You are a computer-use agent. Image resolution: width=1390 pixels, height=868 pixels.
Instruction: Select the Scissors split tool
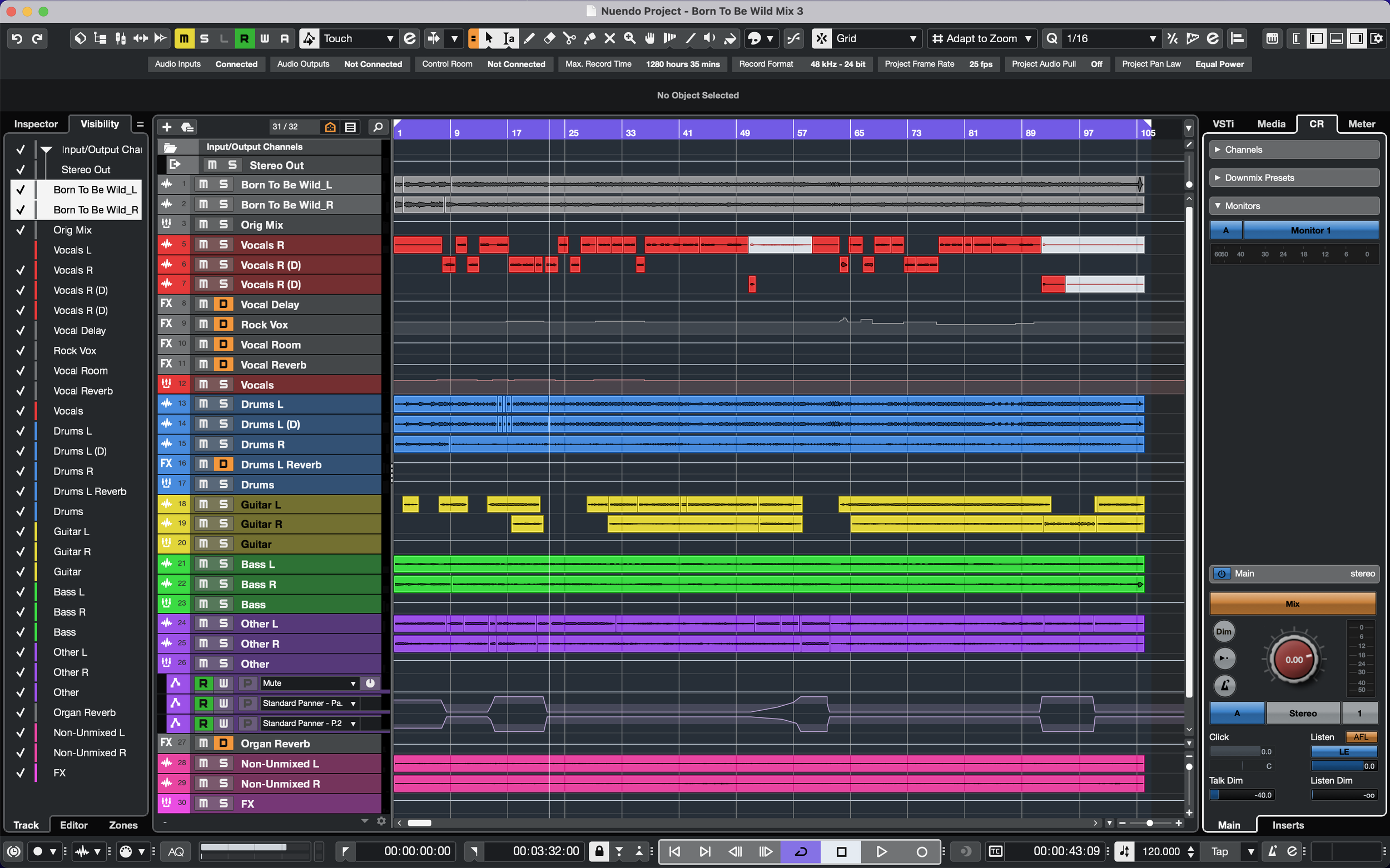coord(569,38)
